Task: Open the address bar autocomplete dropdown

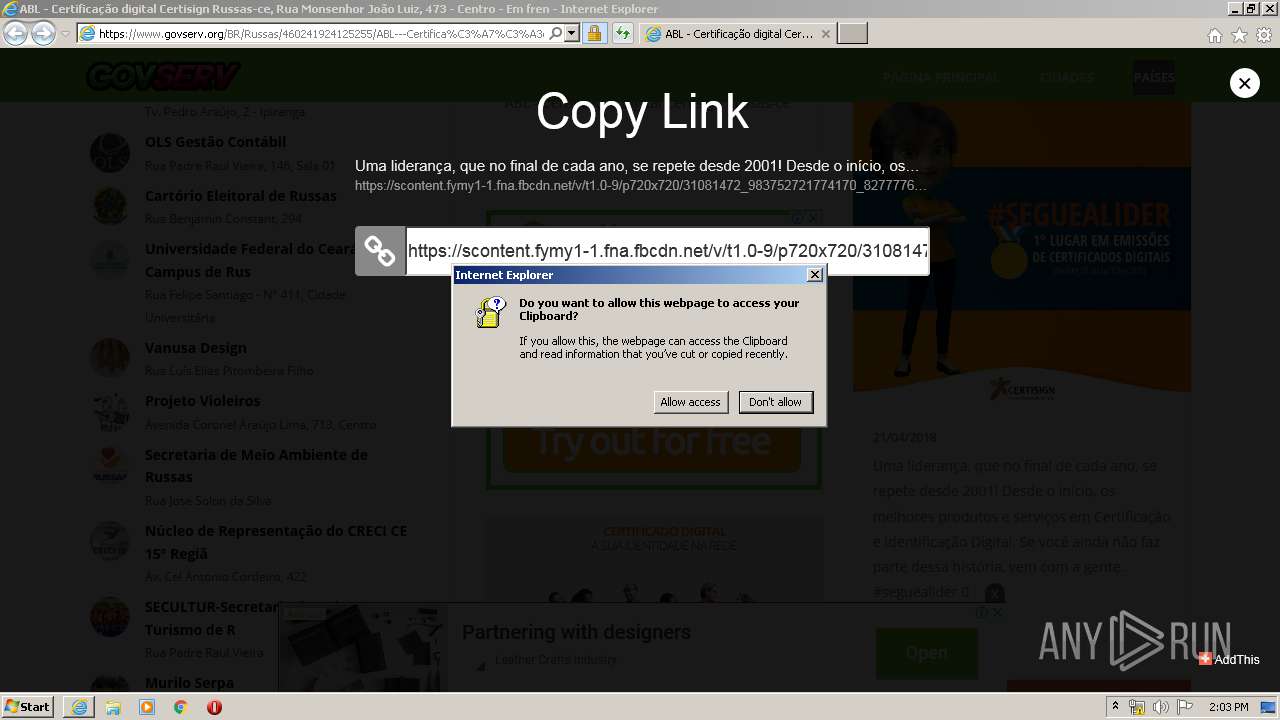Action: click(x=572, y=34)
